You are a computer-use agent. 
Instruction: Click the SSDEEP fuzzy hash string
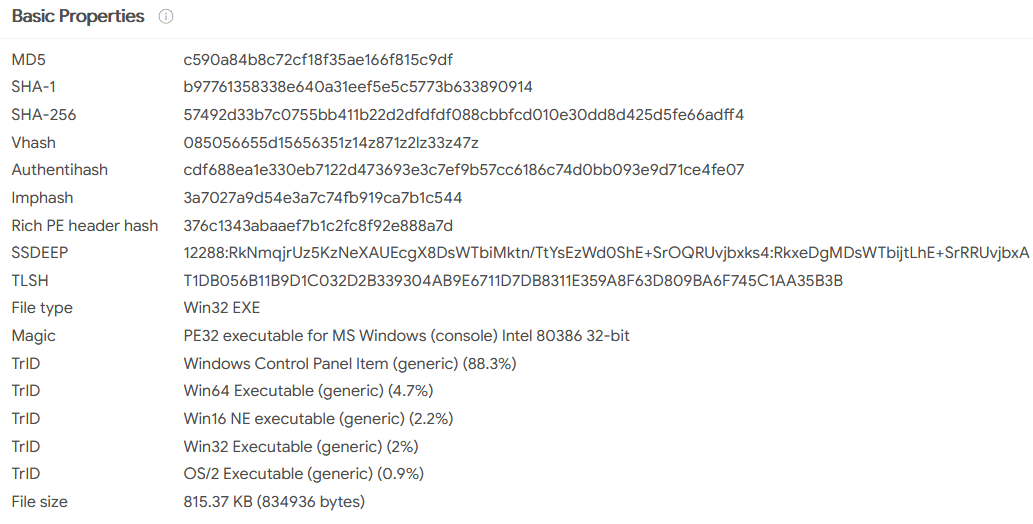606,252
